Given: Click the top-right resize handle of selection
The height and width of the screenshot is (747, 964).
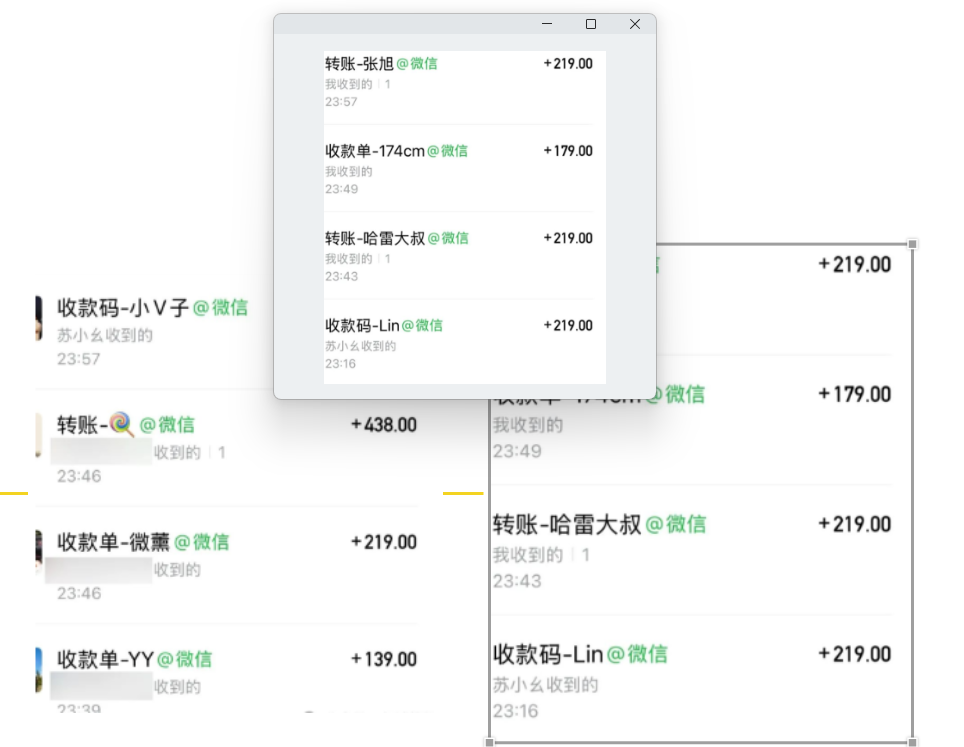Looking at the screenshot, I should pos(912,243).
